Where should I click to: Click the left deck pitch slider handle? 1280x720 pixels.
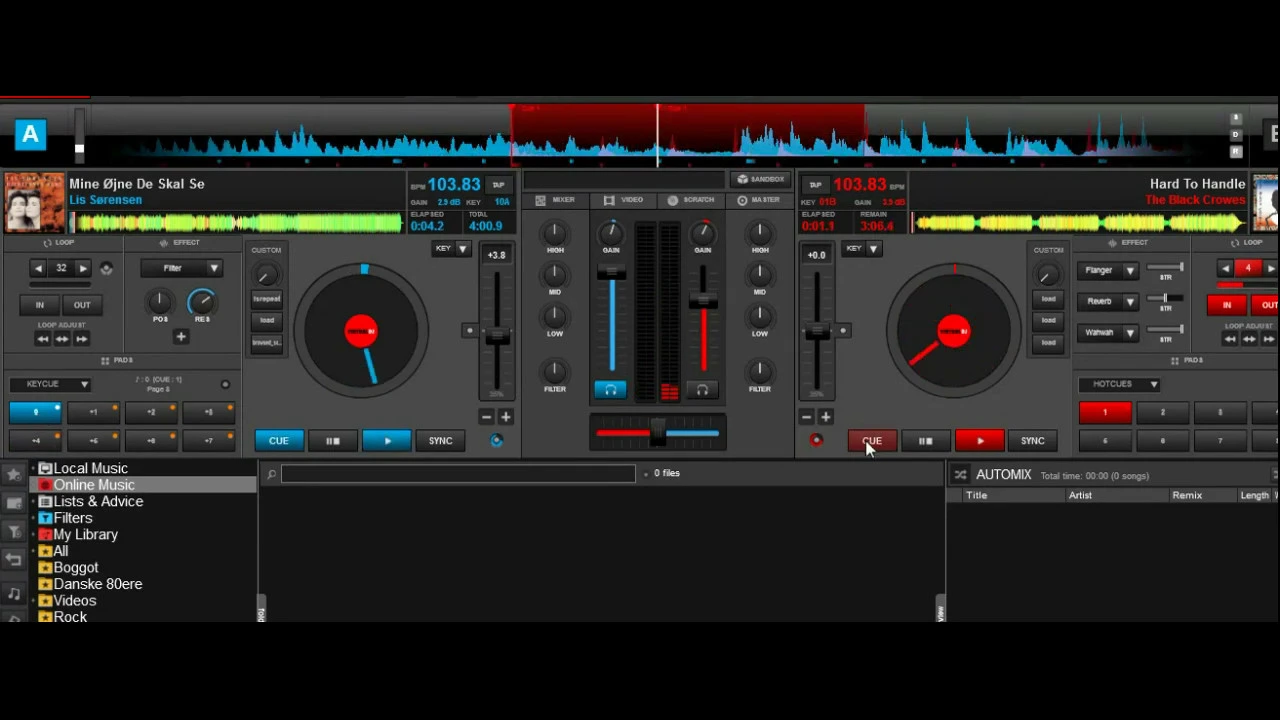pos(496,339)
